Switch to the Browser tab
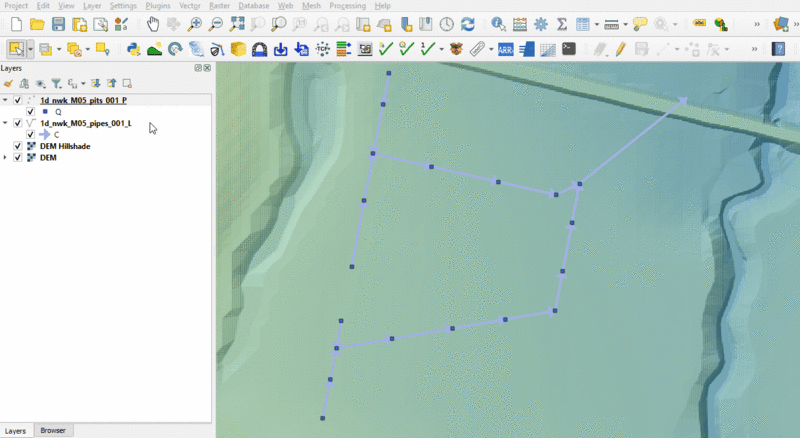 (53, 431)
